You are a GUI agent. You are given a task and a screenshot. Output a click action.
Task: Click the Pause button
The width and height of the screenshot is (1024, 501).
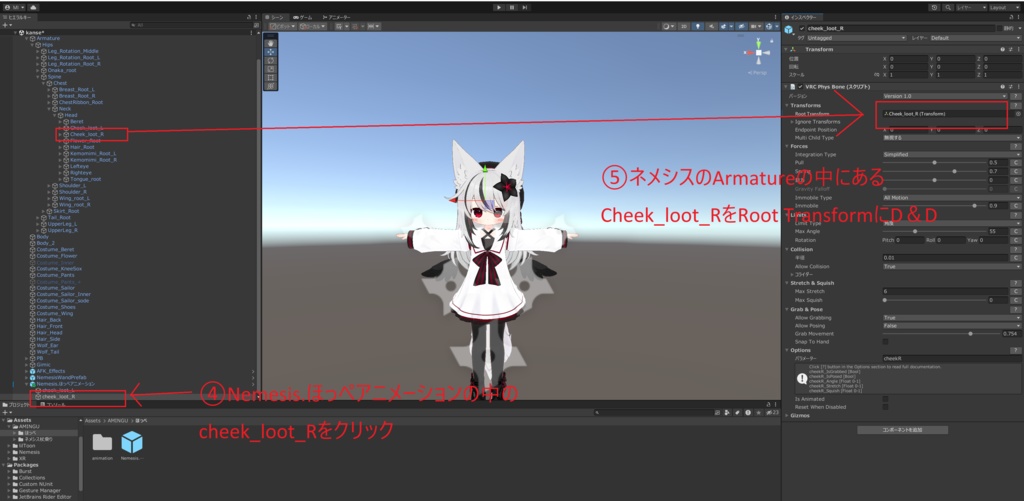point(512,7)
